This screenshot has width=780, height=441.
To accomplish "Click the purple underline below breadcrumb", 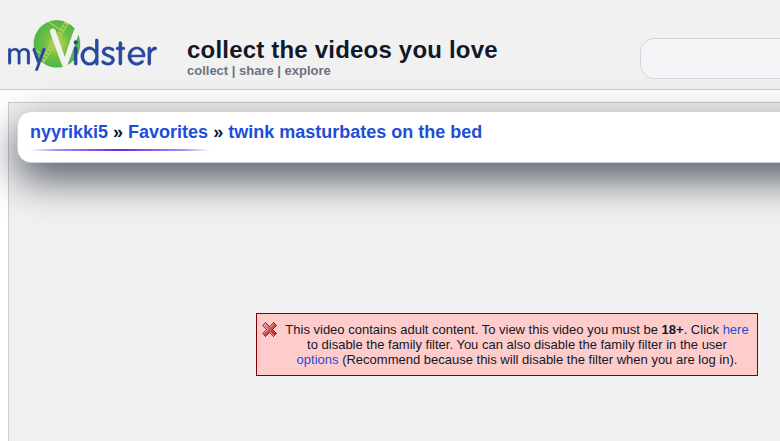I will [120, 150].
